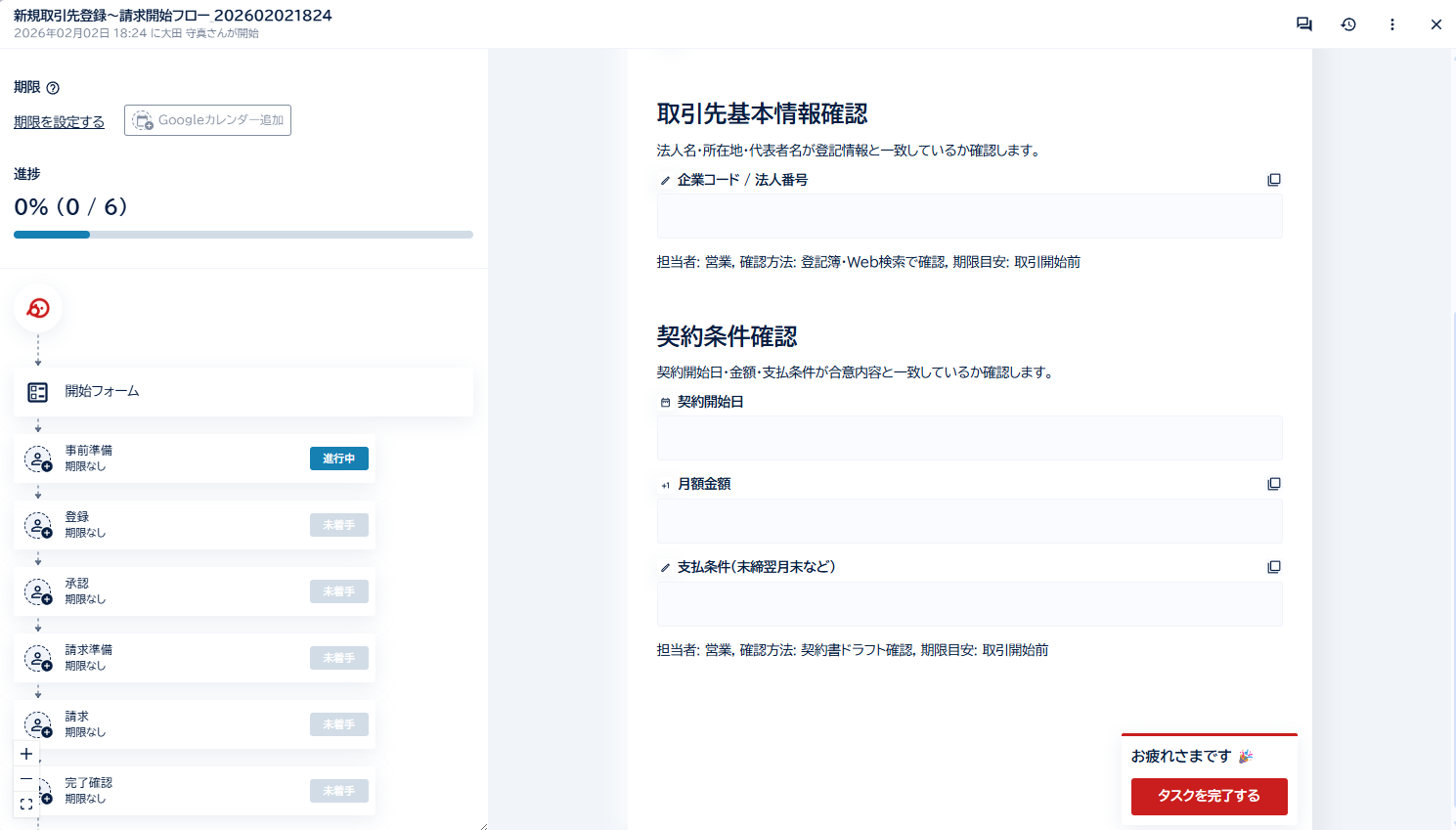
Task: Select the 登録 step
Action: coord(195,525)
